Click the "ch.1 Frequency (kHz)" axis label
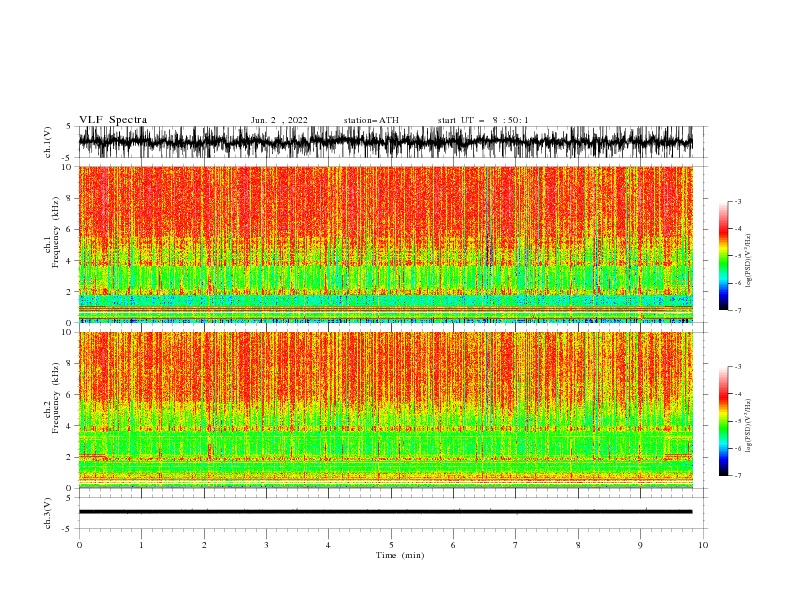The image size is (792, 612). 52,232
